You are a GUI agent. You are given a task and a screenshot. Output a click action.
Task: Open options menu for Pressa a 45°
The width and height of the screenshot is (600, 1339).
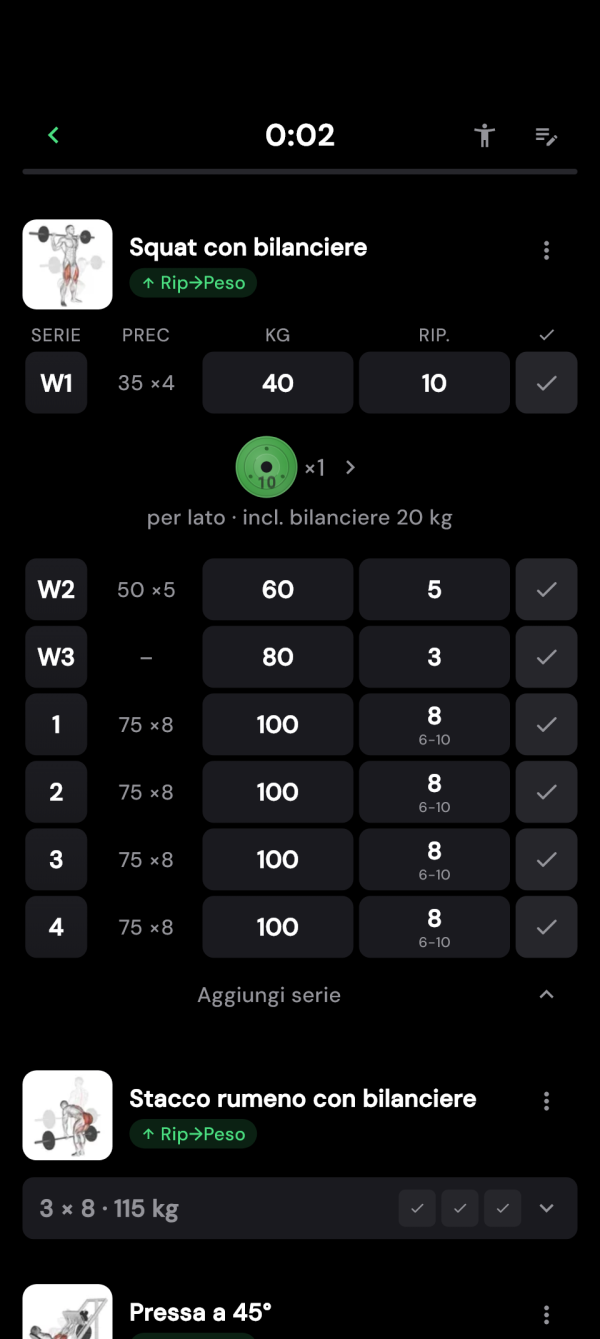point(546,1314)
